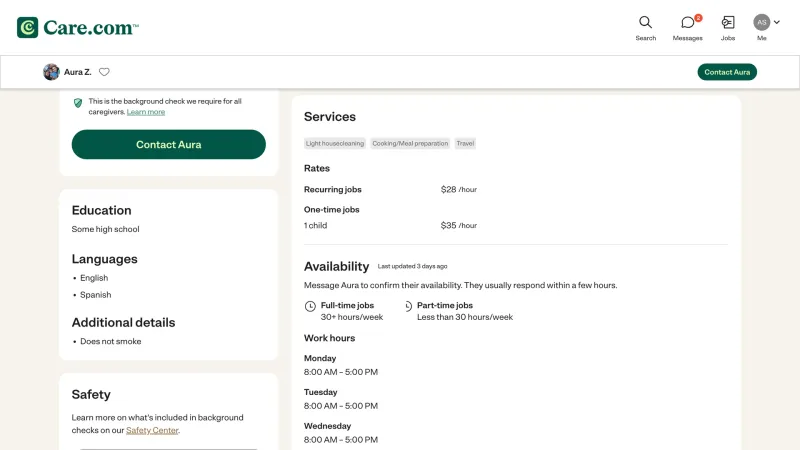The image size is (800, 450).
Task: Click Tuesday's 8:00 AM – 5:00 PM hours
Action: tap(341, 406)
